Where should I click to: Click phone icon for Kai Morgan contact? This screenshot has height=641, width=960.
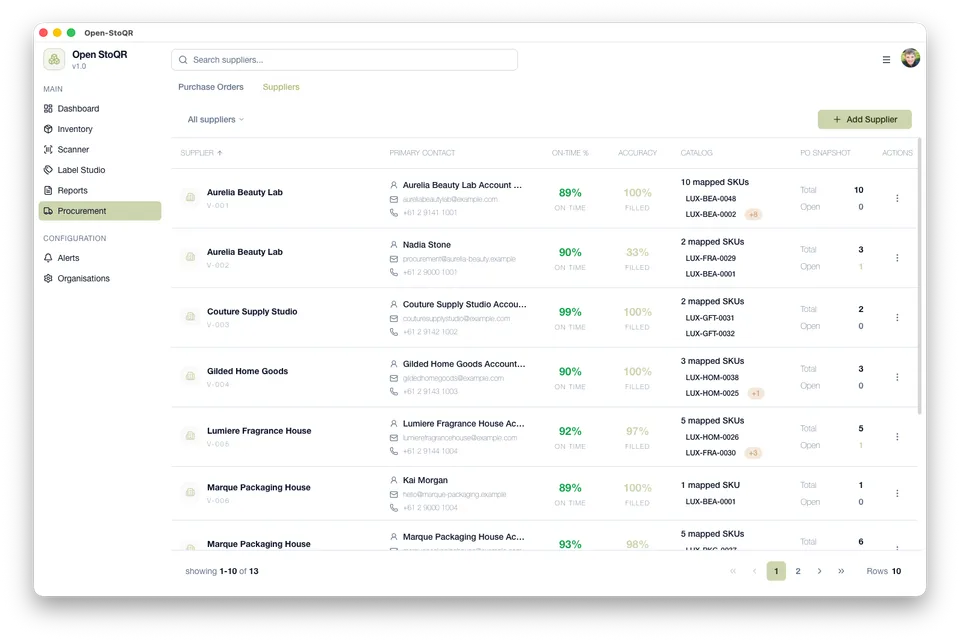(x=394, y=508)
